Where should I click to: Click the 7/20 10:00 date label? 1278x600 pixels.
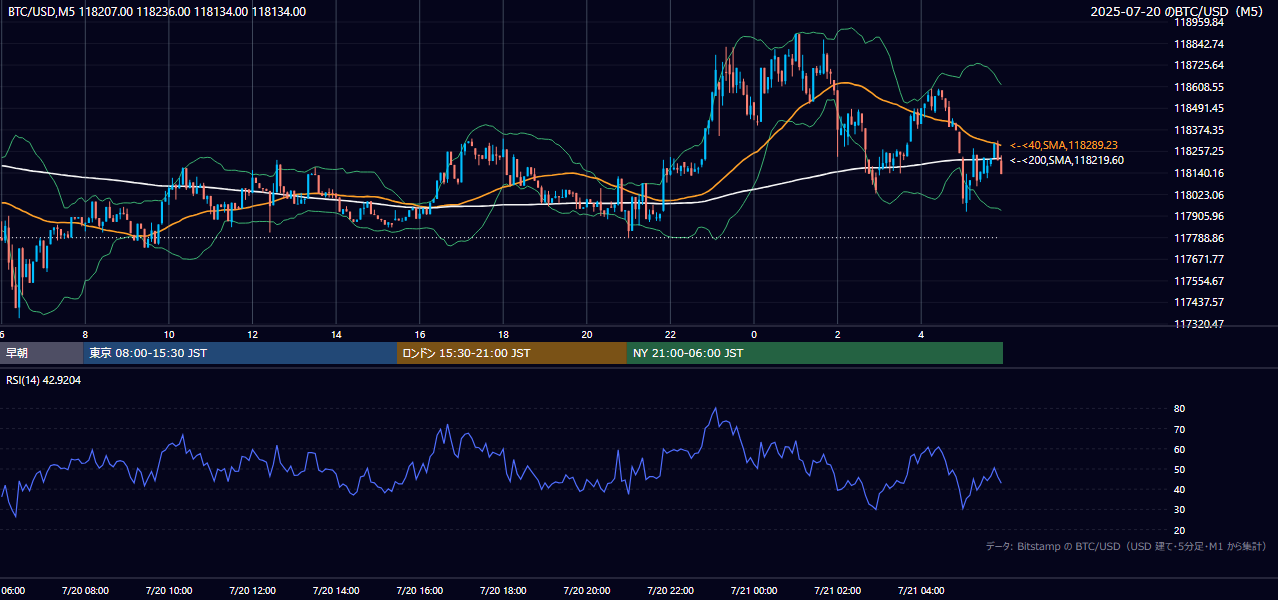coord(169,590)
